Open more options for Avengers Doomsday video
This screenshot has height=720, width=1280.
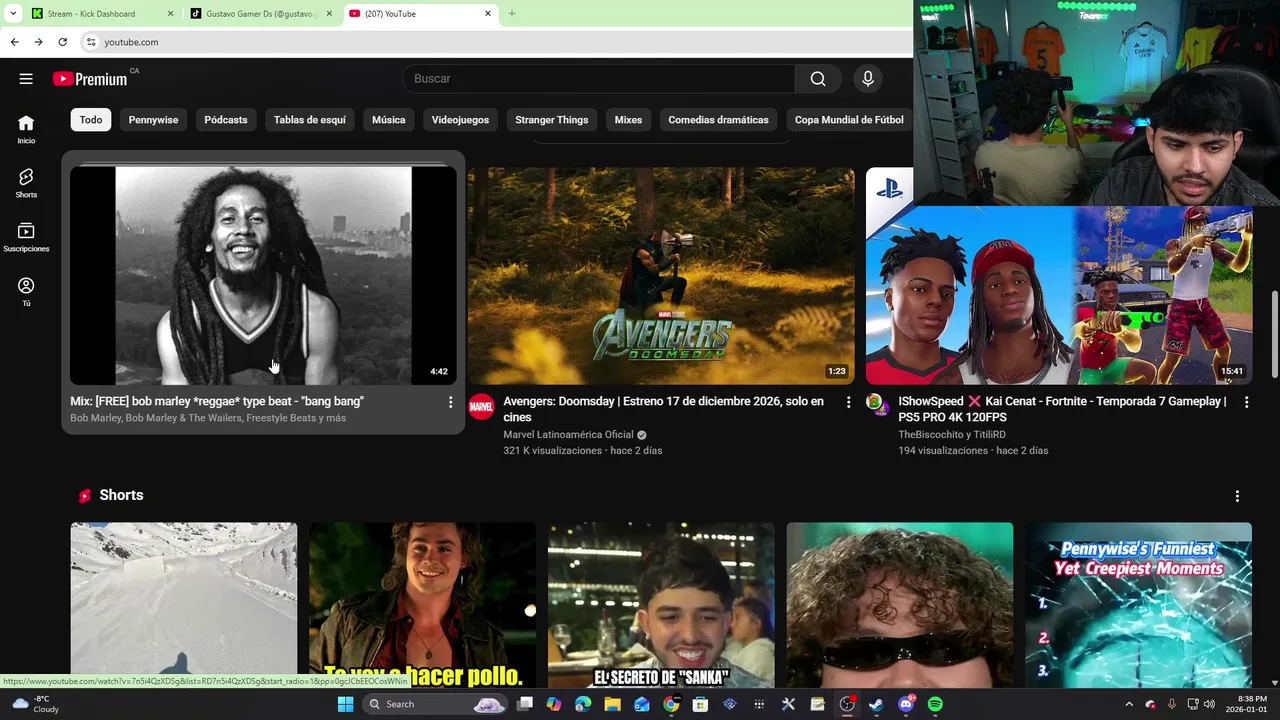pyautogui.click(x=848, y=402)
